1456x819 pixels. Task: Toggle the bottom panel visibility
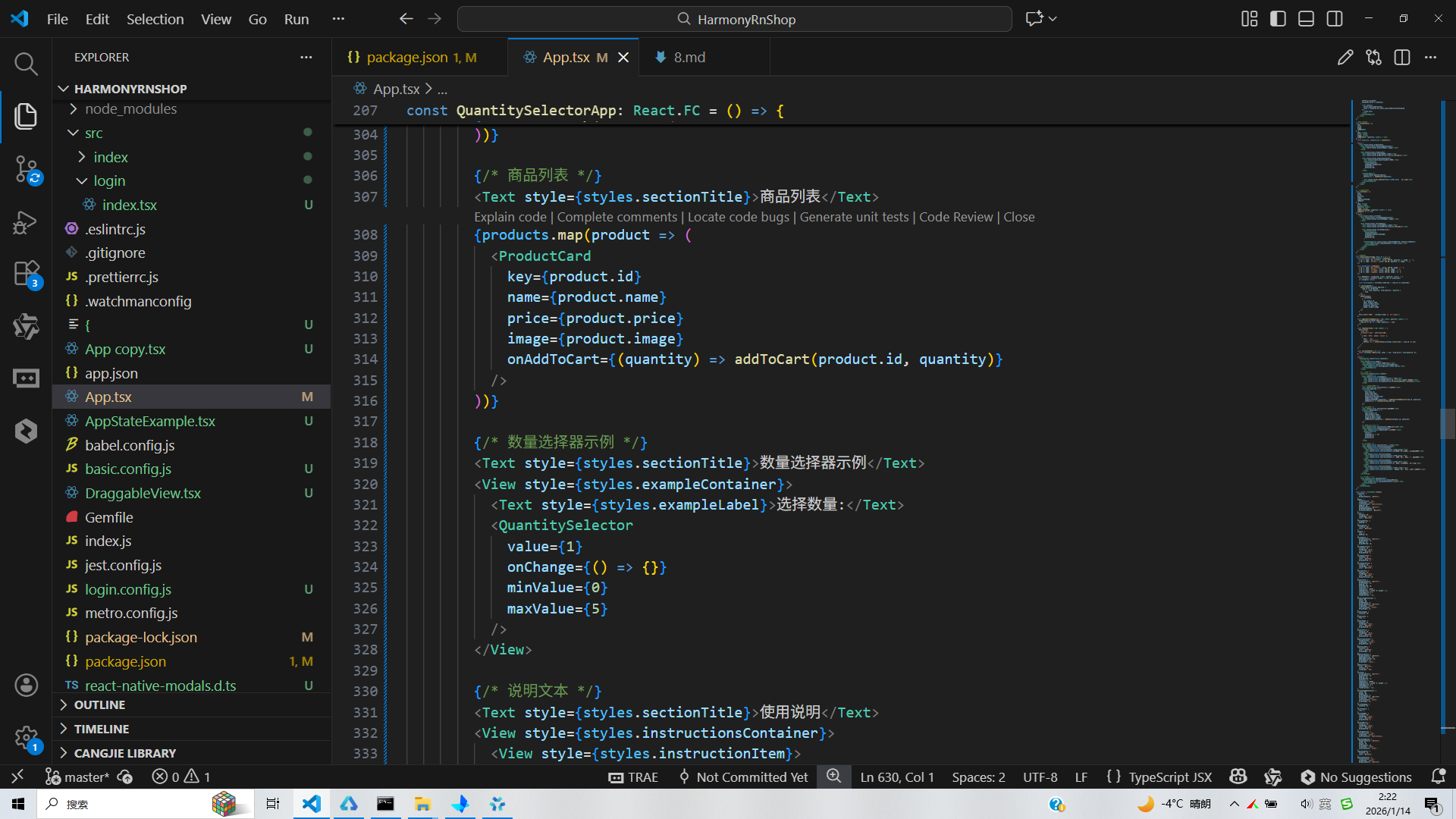[x=1306, y=19]
